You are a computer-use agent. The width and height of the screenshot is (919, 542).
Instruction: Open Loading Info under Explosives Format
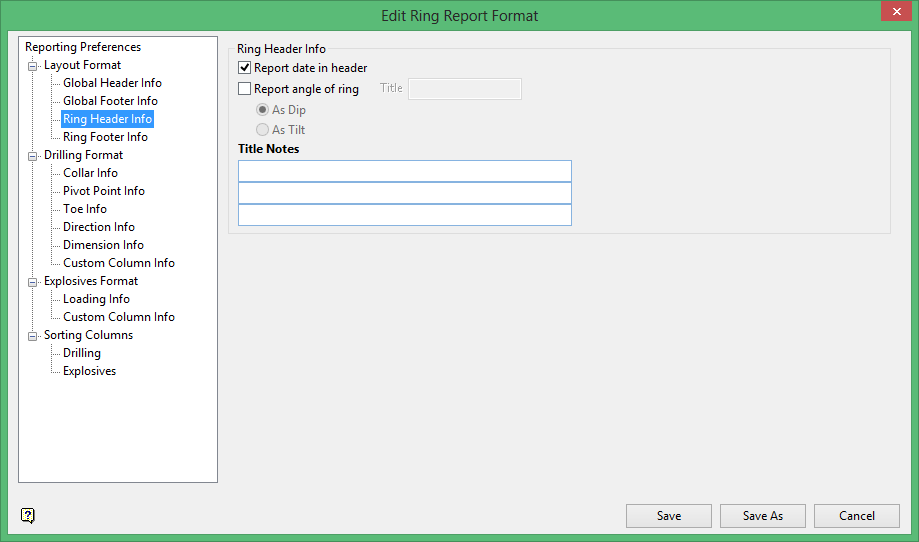[x=96, y=299]
